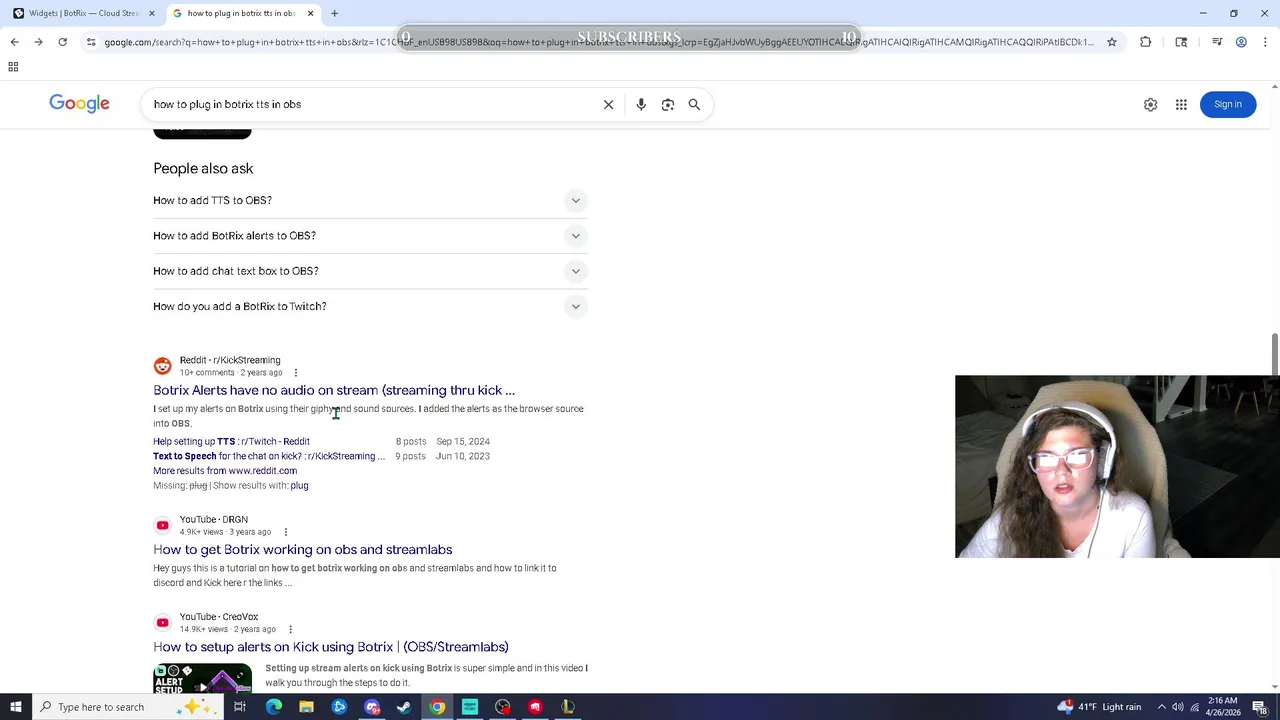This screenshot has height=720, width=1280.
Task: Open the Chrome apps shortcut in bookmarks bar
Action: pos(13,67)
